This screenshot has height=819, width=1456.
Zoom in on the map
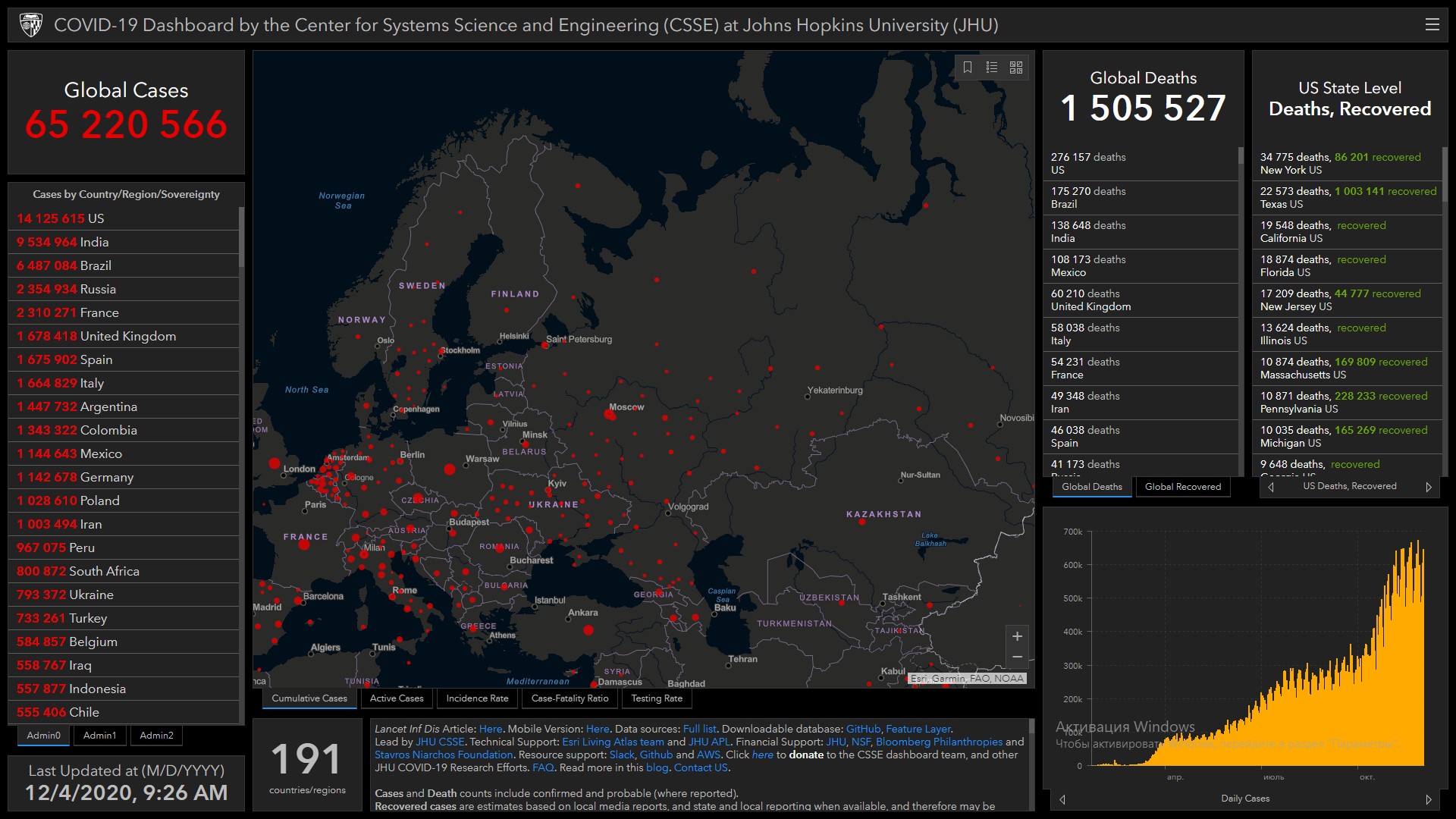(1017, 636)
